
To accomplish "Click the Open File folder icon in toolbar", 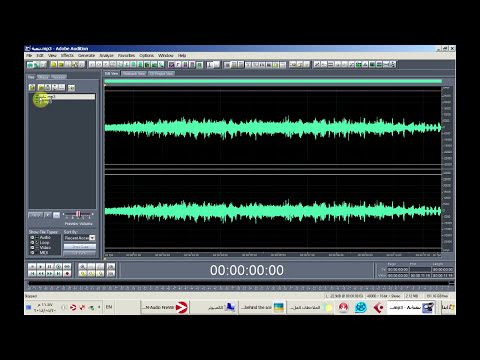I will coord(61,64).
